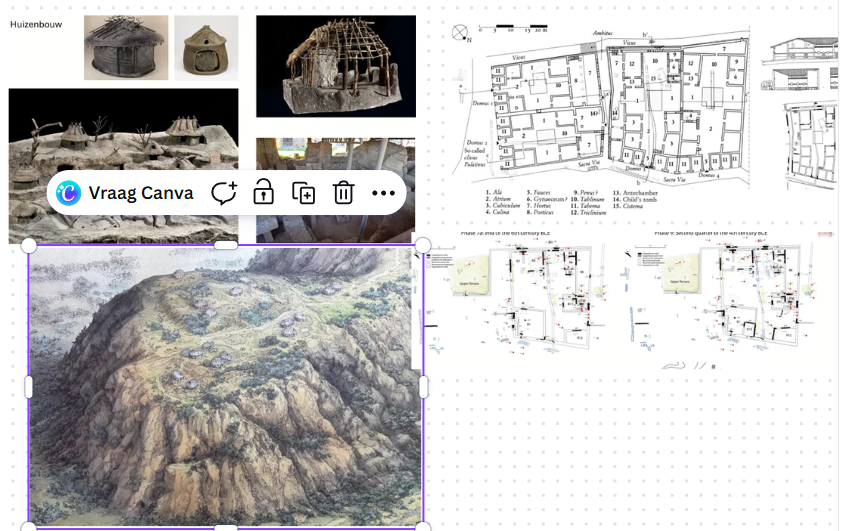
Task: Click the top-left corner resize handle
Action: pyautogui.click(x=28, y=246)
